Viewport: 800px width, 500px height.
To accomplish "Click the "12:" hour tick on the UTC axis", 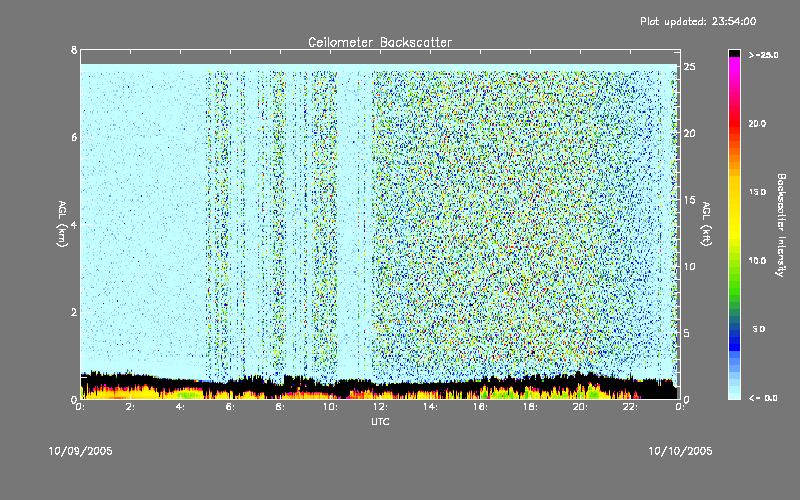I will [x=381, y=407].
